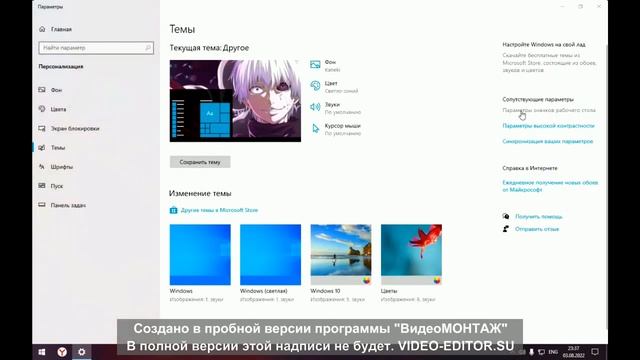This screenshot has width=640, height=360.
Task: Select the Цвета palette icon in sidebar
Action: click(x=42, y=109)
